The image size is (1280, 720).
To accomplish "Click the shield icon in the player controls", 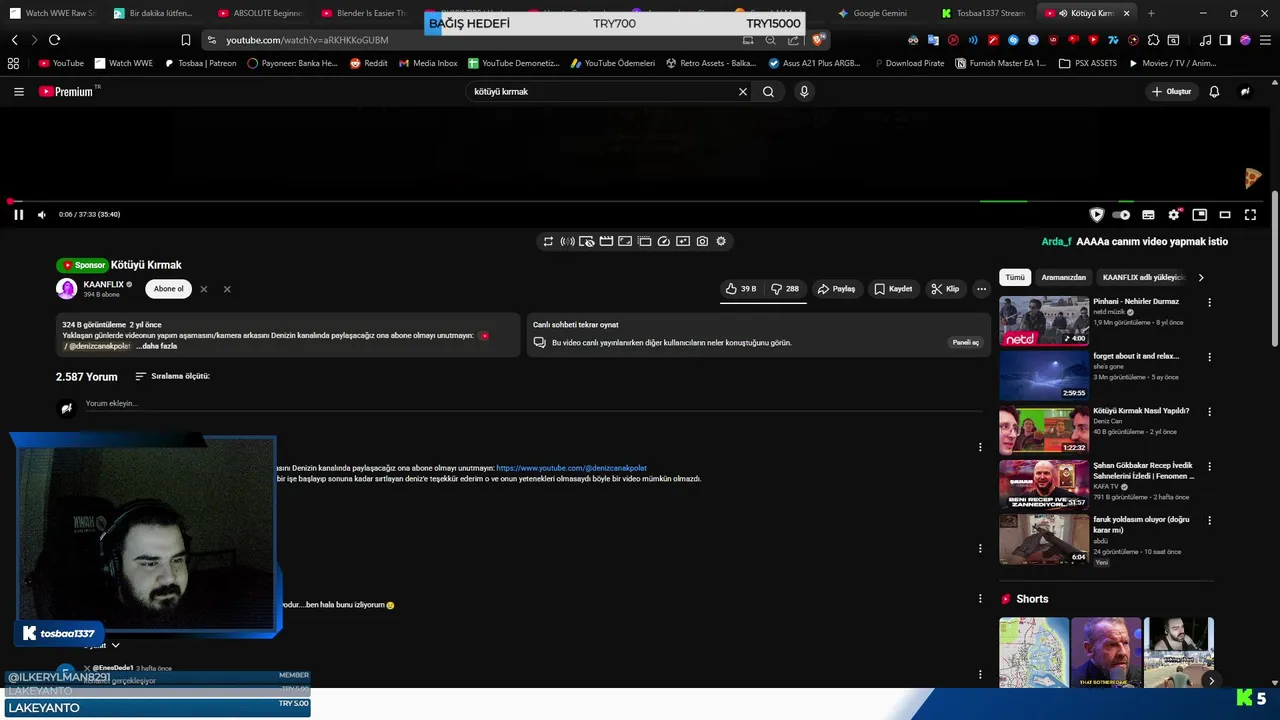I will [1097, 215].
